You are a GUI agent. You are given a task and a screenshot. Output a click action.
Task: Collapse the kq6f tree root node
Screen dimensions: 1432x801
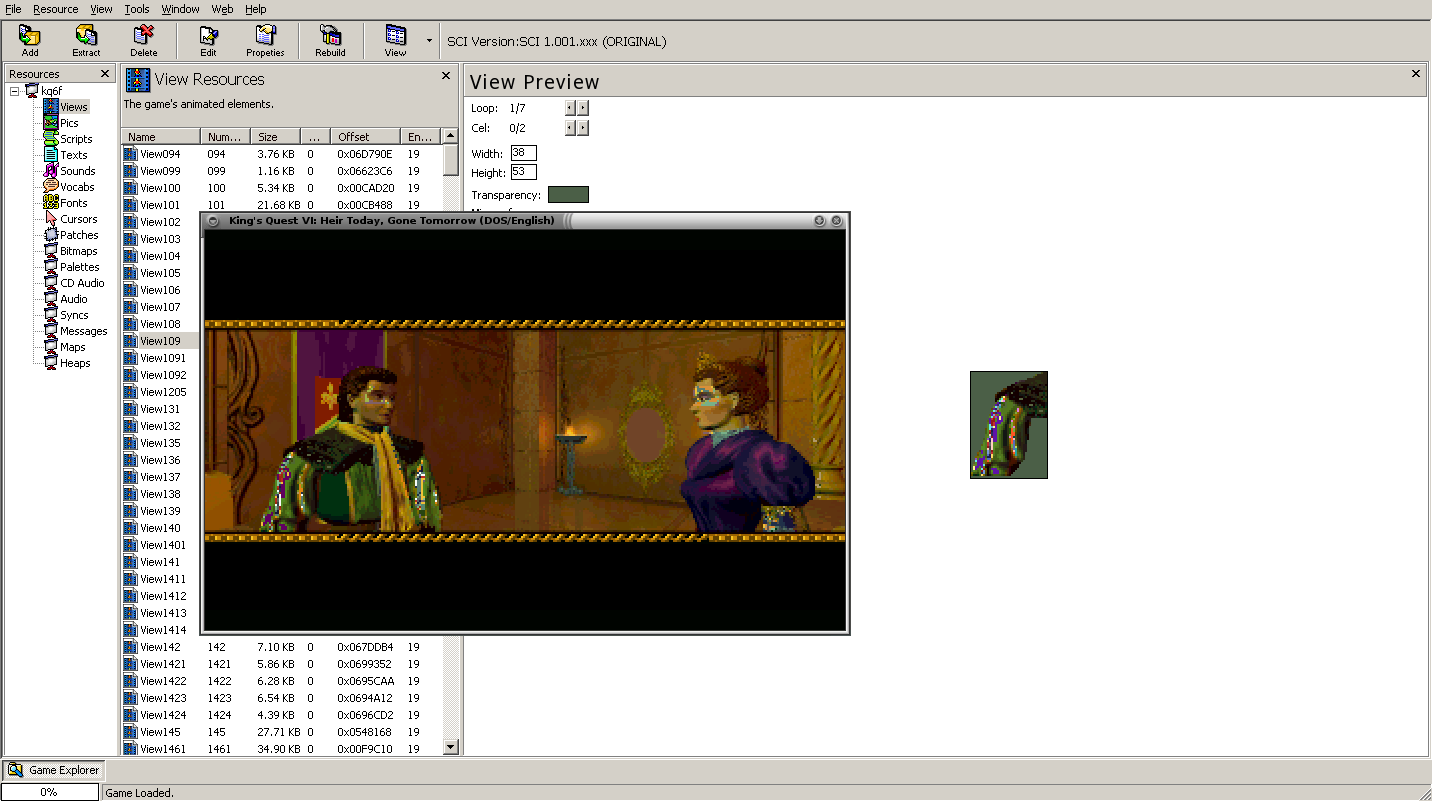tap(15, 91)
